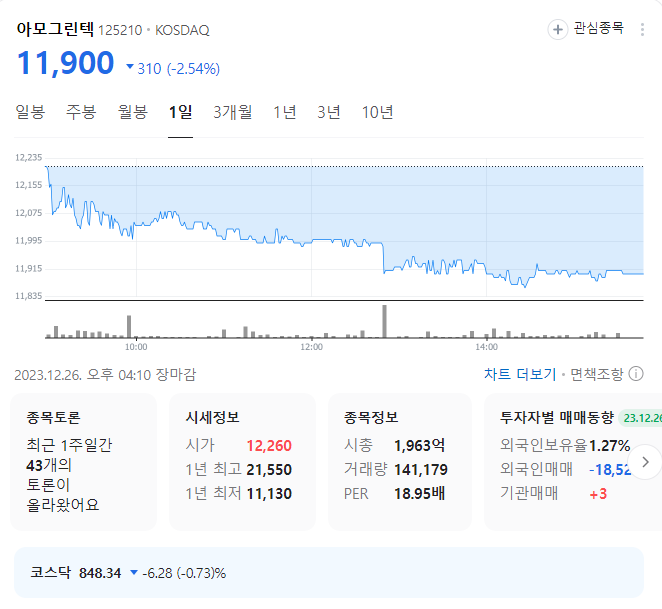Select the 3년 chart range tab
The height and width of the screenshot is (609, 662).
329,112
